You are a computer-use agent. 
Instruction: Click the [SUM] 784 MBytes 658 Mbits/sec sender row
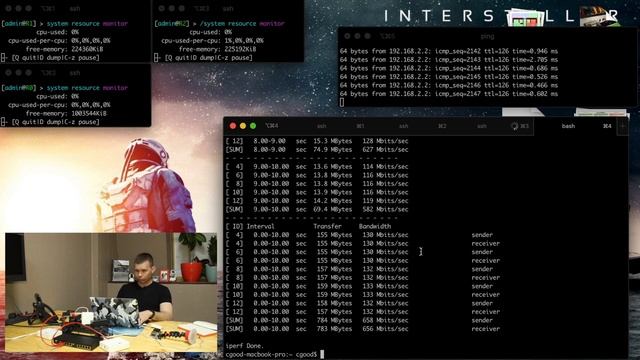(359, 320)
